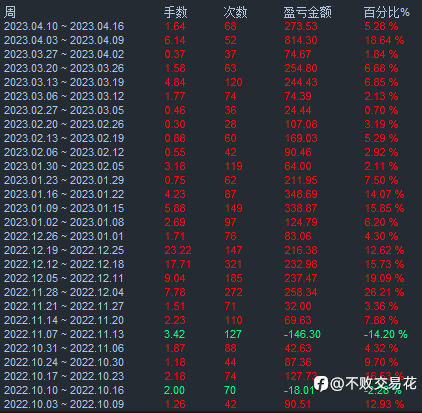This screenshot has height=413, width=422.
Task: Click profit amount 348.69
Action: (x=301, y=194)
